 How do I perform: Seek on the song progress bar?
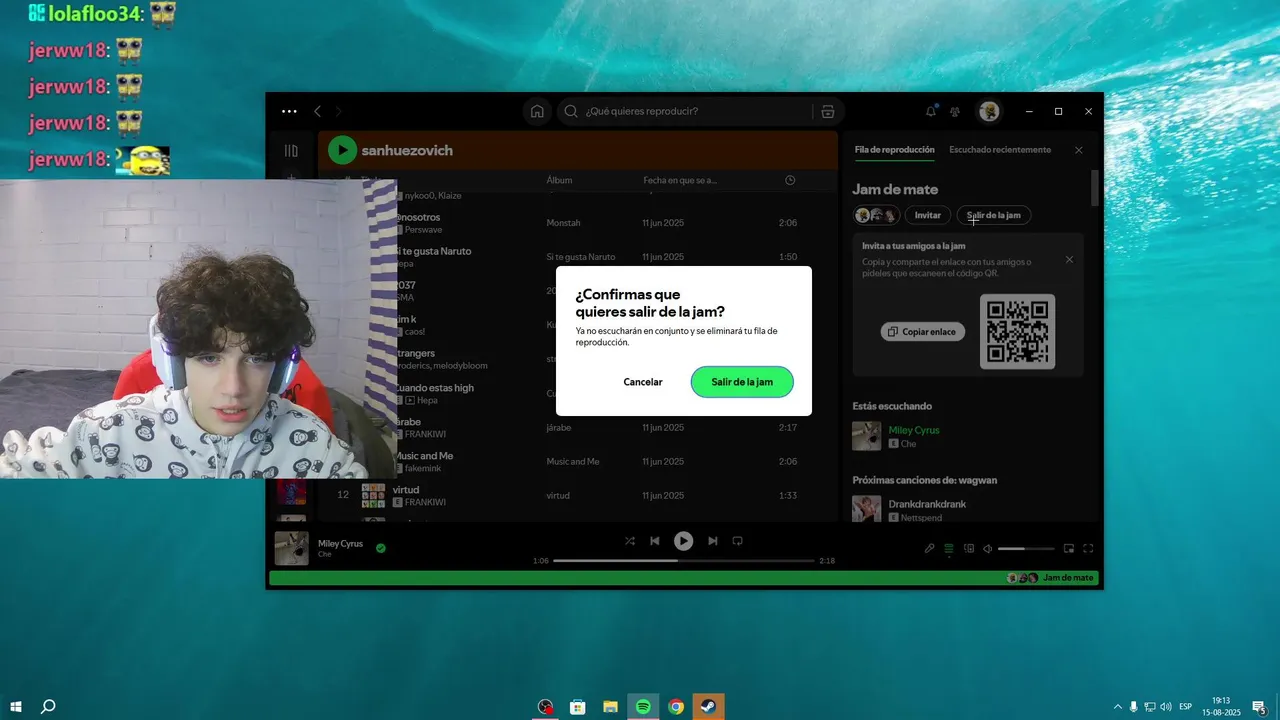(684, 561)
